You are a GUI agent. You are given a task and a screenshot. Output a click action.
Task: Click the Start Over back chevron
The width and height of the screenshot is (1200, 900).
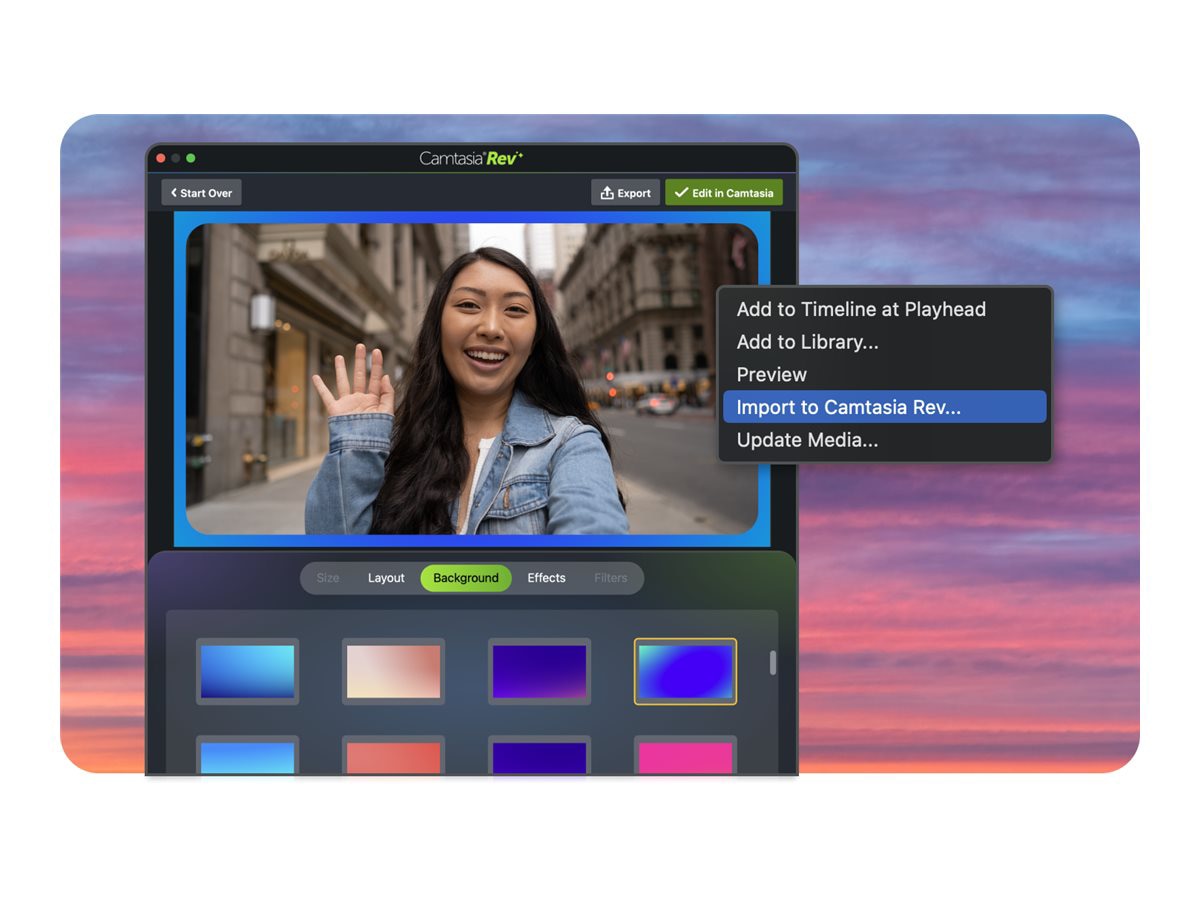click(172, 192)
